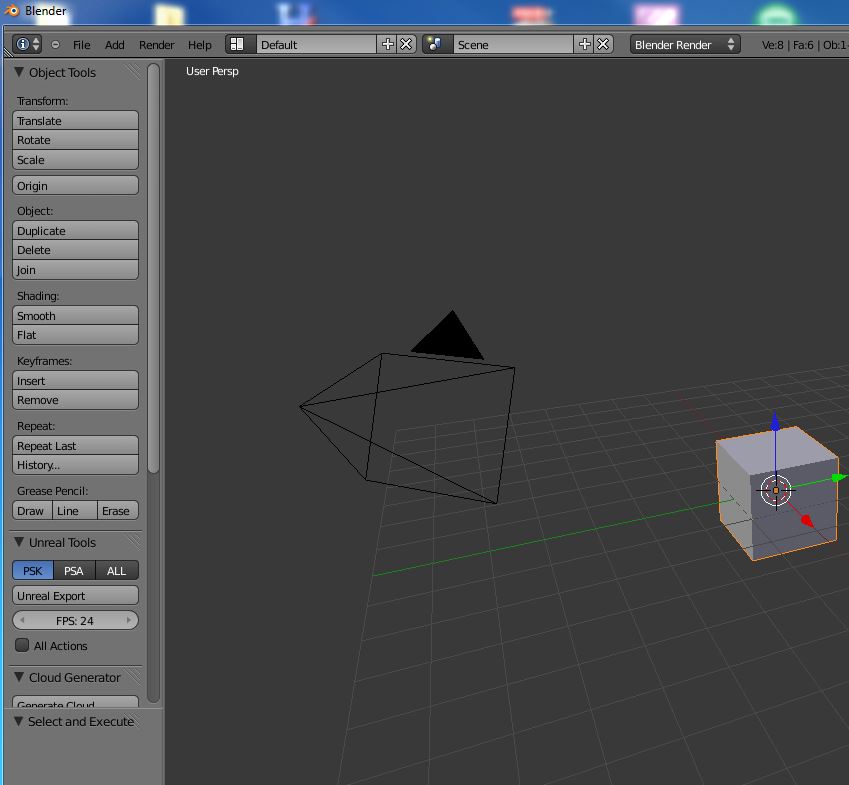The height and width of the screenshot is (785, 849).
Task: Open the File menu
Action: [82, 45]
